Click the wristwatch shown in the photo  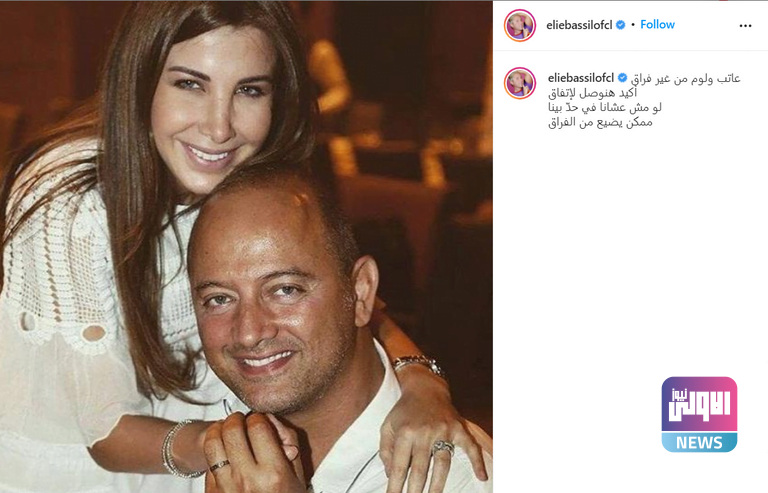[x=419, y=365]
